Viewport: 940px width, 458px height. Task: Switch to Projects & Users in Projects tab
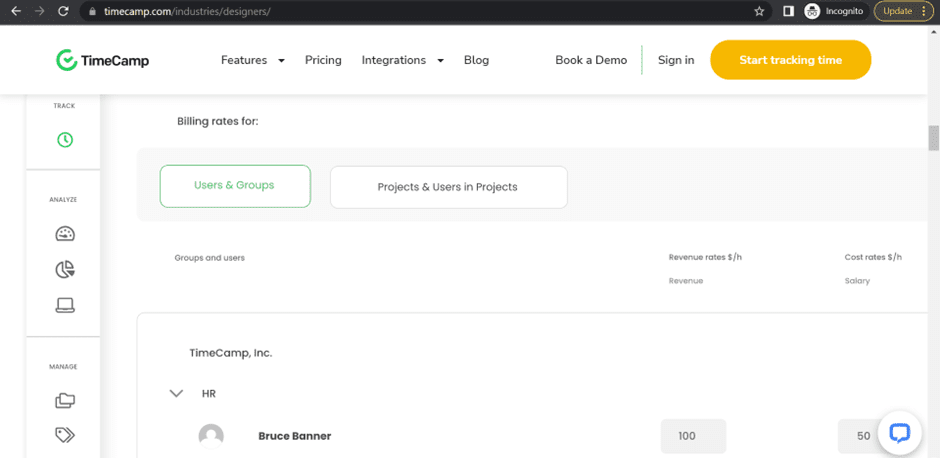(x=448, y=187)
